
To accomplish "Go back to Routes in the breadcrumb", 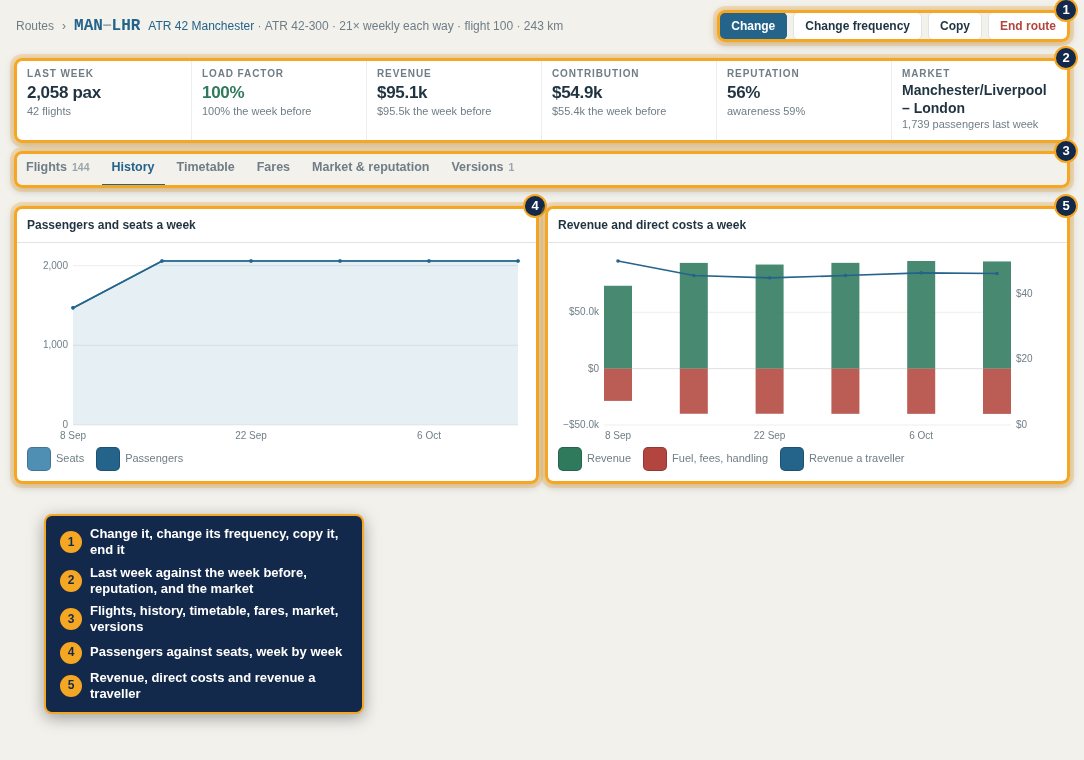I will 35,26.
